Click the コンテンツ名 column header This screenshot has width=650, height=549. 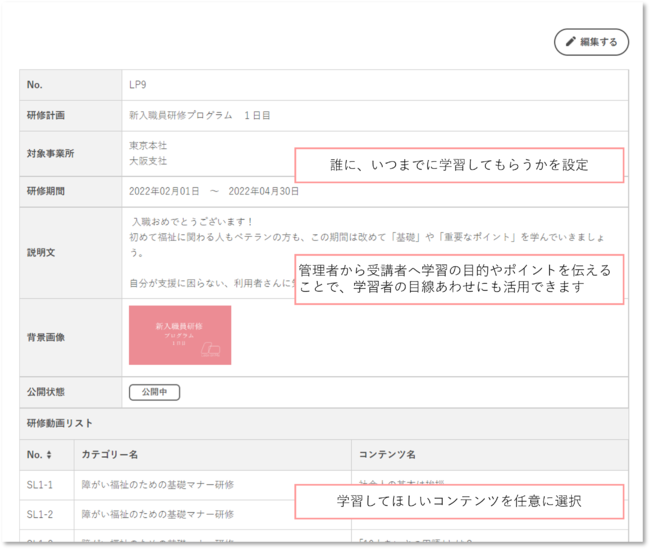[x=387, y=454]
